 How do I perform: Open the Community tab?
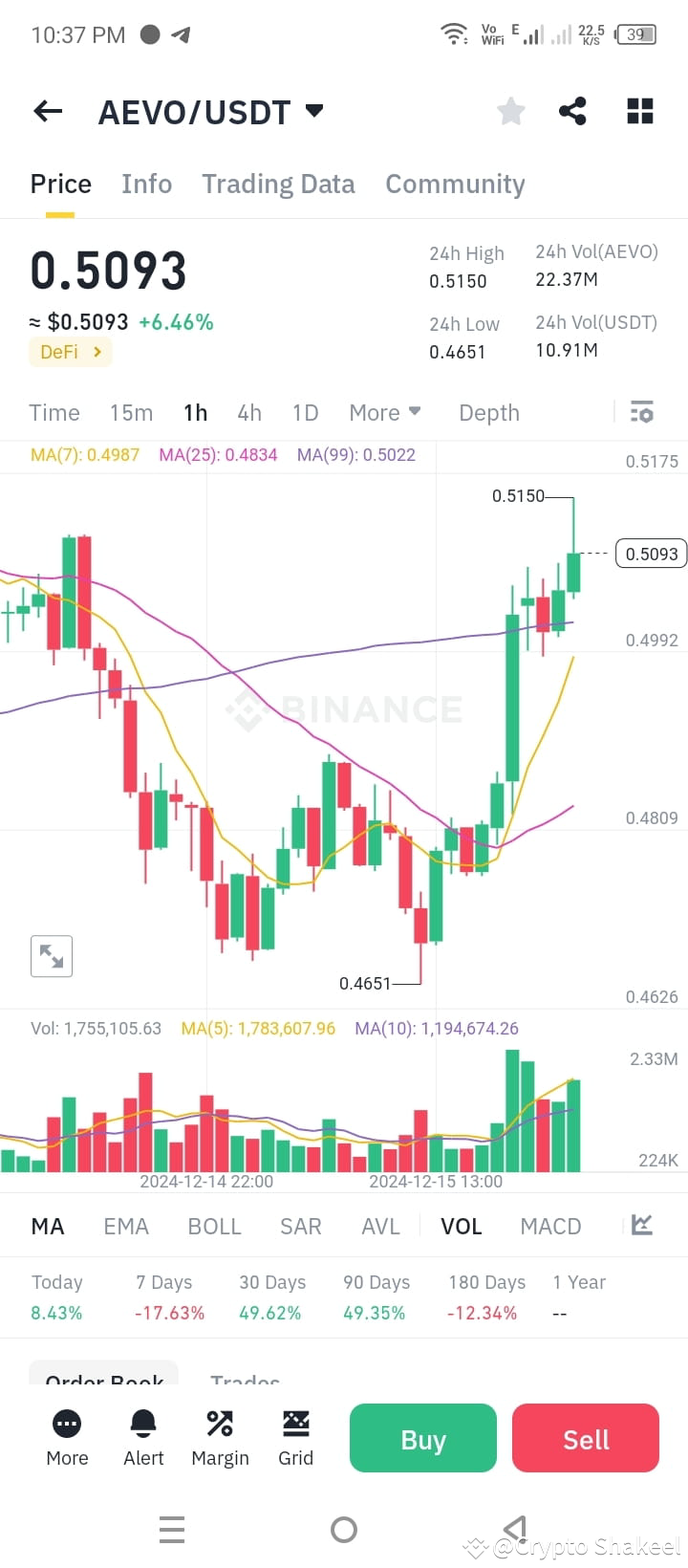455,184
